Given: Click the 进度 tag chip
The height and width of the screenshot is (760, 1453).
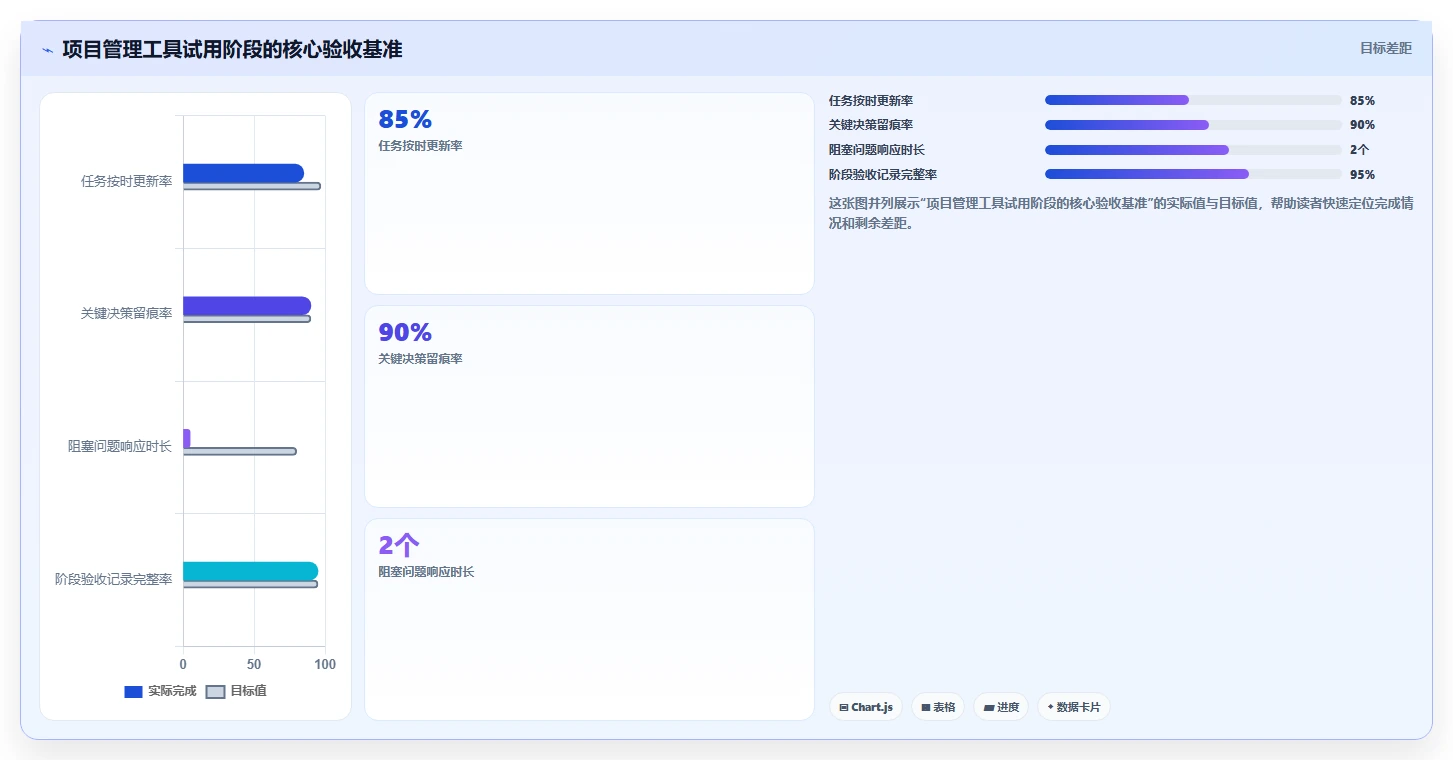Looking at the screenshot, I should coord(1001,707).
